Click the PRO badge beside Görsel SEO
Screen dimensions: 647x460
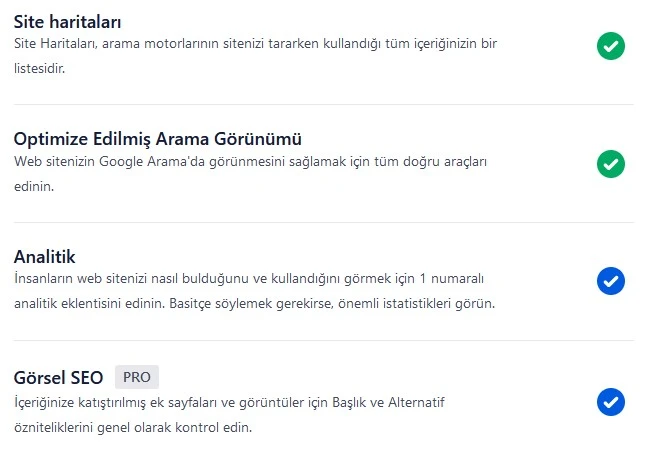pyautogui.click(x=137, y=377)
